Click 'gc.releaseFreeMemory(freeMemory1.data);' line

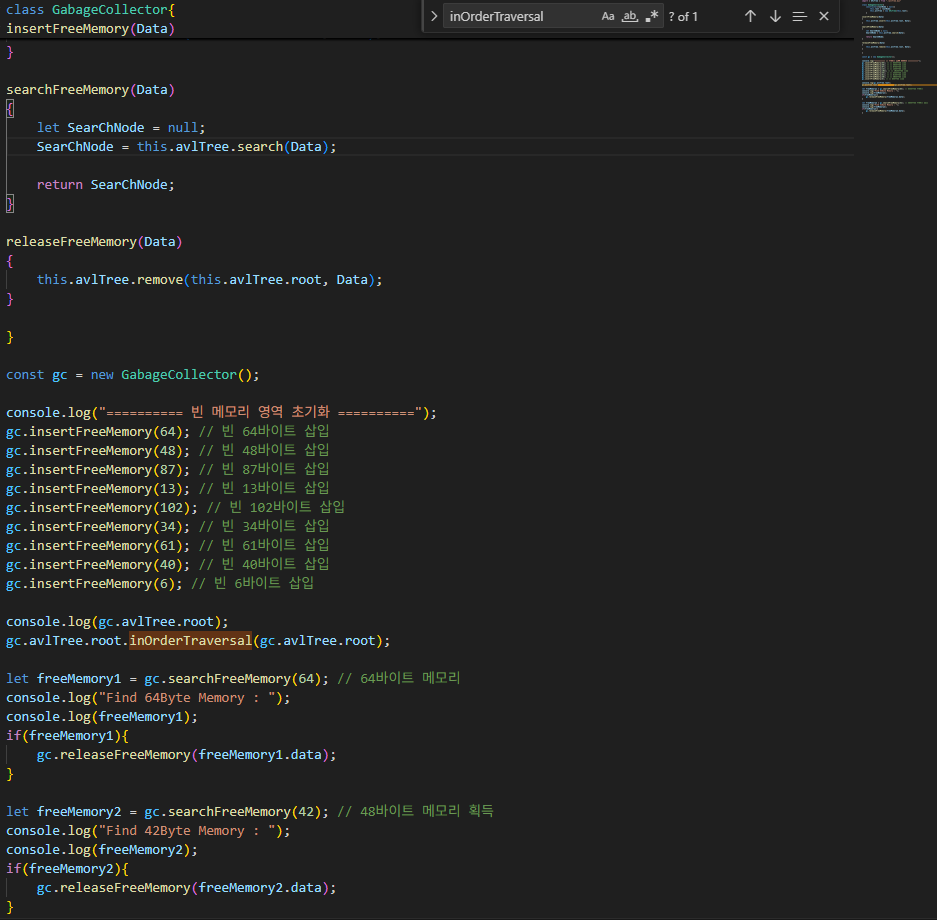(186, 755)
